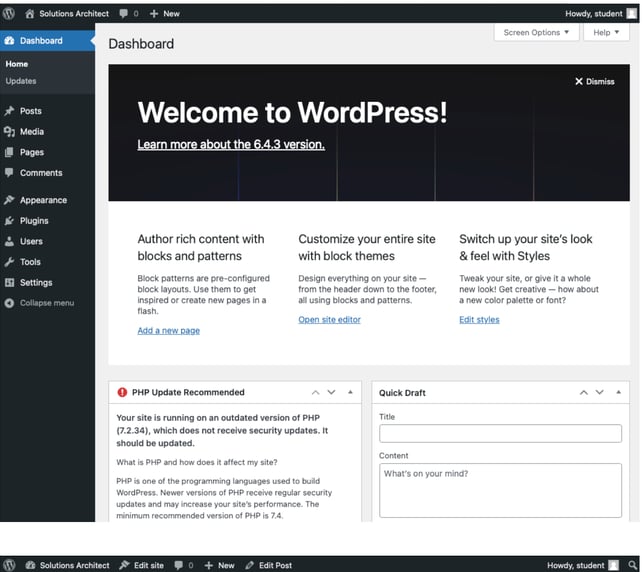642x572 pixels.
Task: Click the red PHP warning icon
Action: click(122, 392)
